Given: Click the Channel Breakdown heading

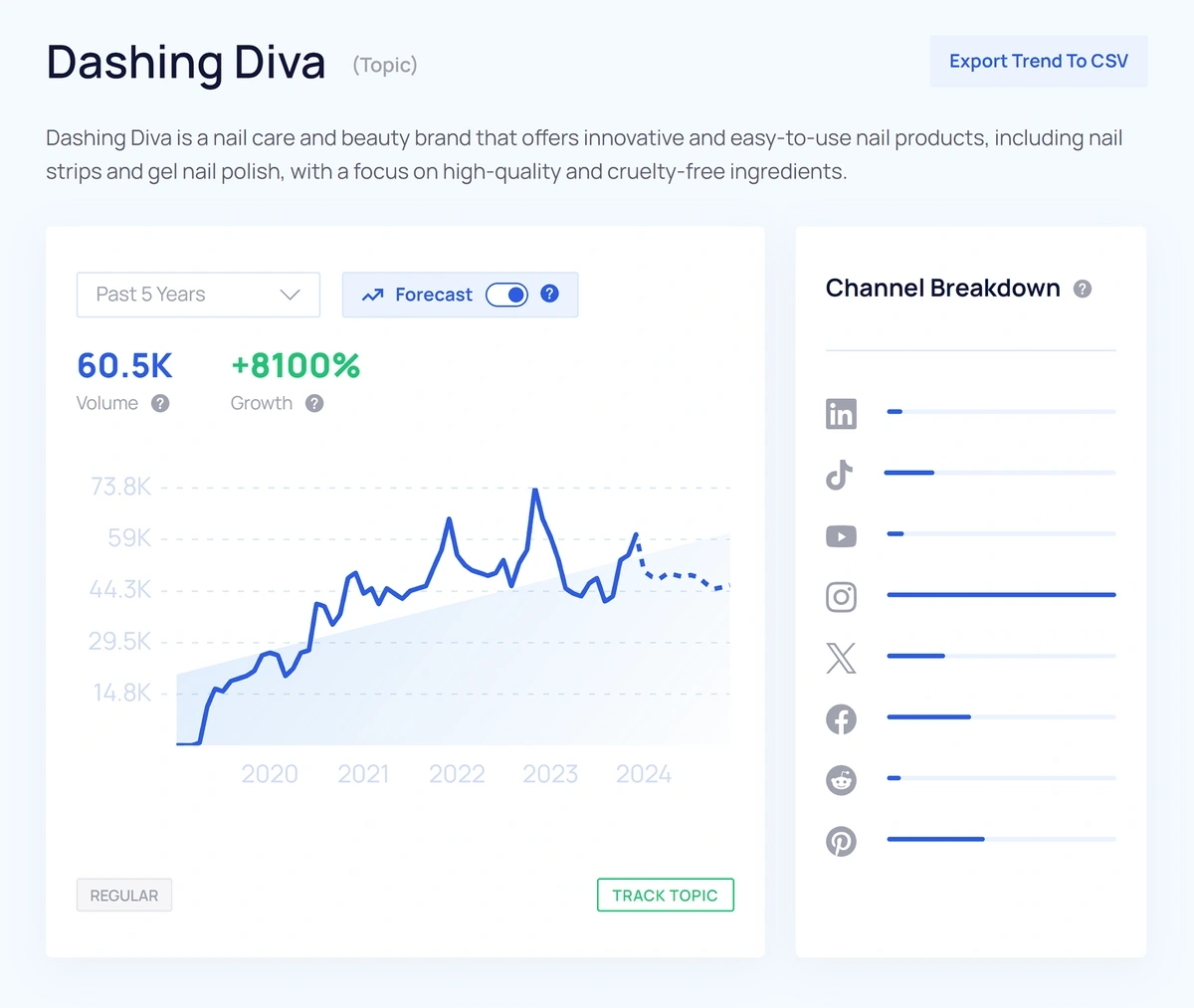Looking at the screenshot, I should click(943, 289).
